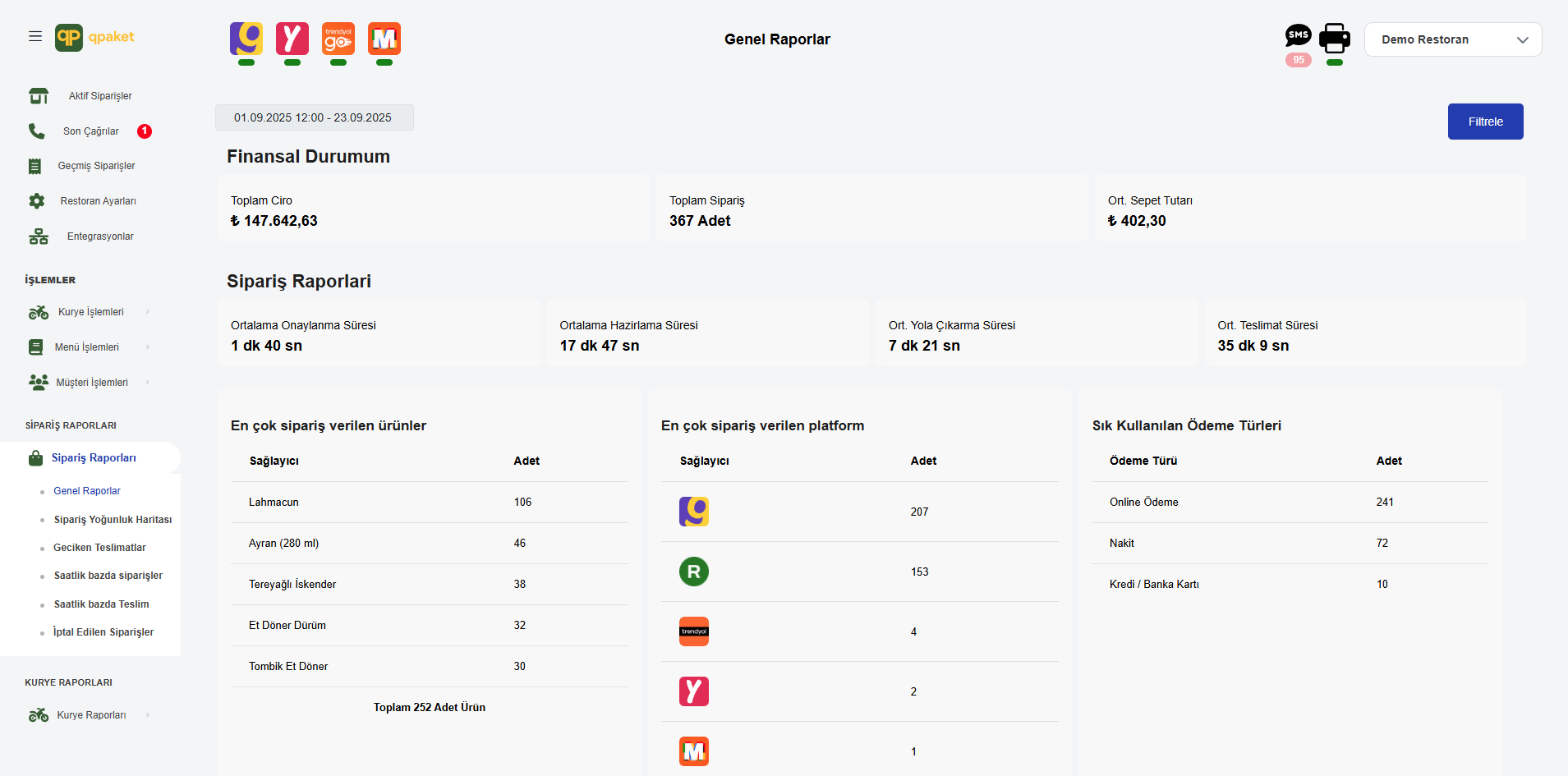This screenshot has width=1568, height=776.
Task: Click the qpaket logo
Action: click(x=95, y=37)
